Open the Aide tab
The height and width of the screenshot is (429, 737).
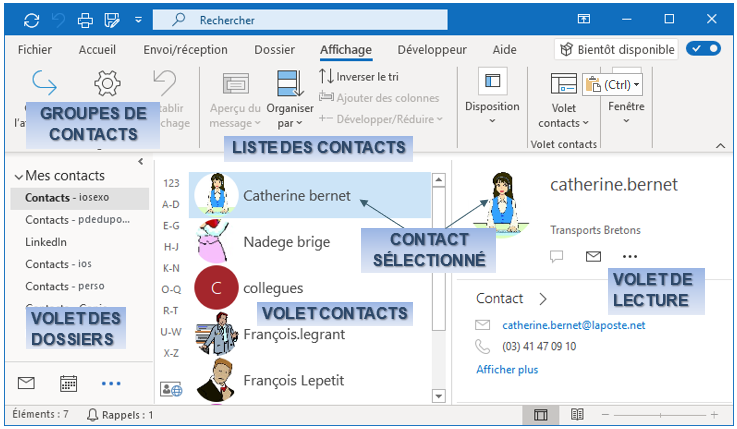504,49
